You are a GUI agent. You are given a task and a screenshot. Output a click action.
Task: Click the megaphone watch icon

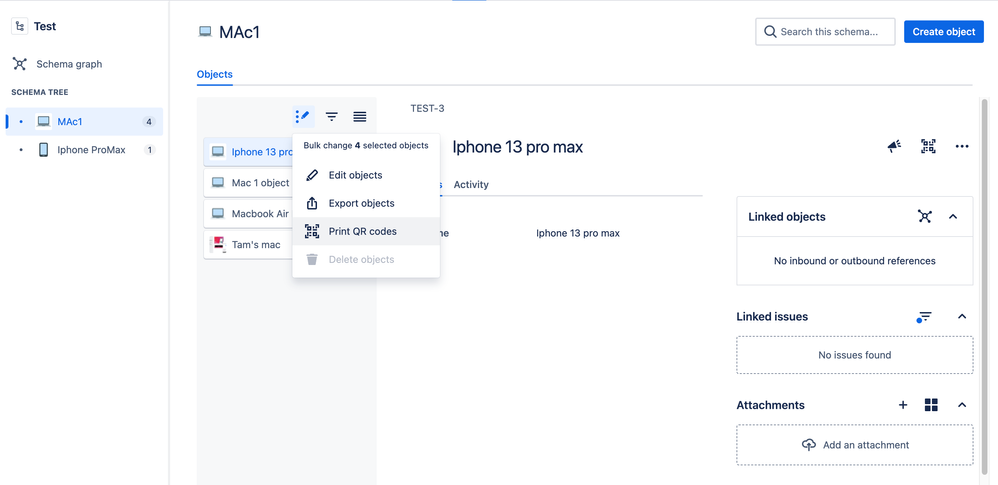894,146
